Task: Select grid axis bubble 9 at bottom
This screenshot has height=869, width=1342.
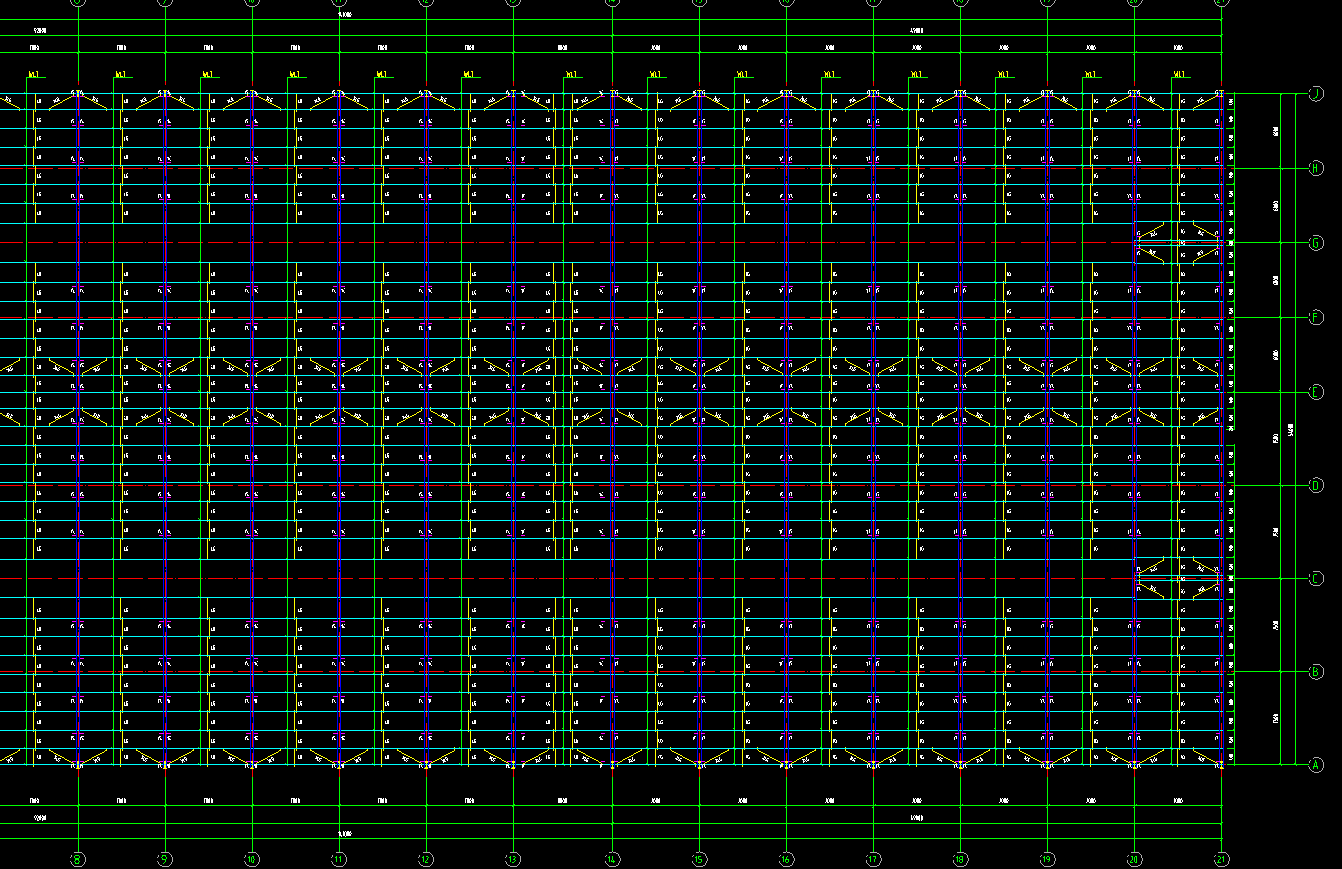Action: (165, 858)
